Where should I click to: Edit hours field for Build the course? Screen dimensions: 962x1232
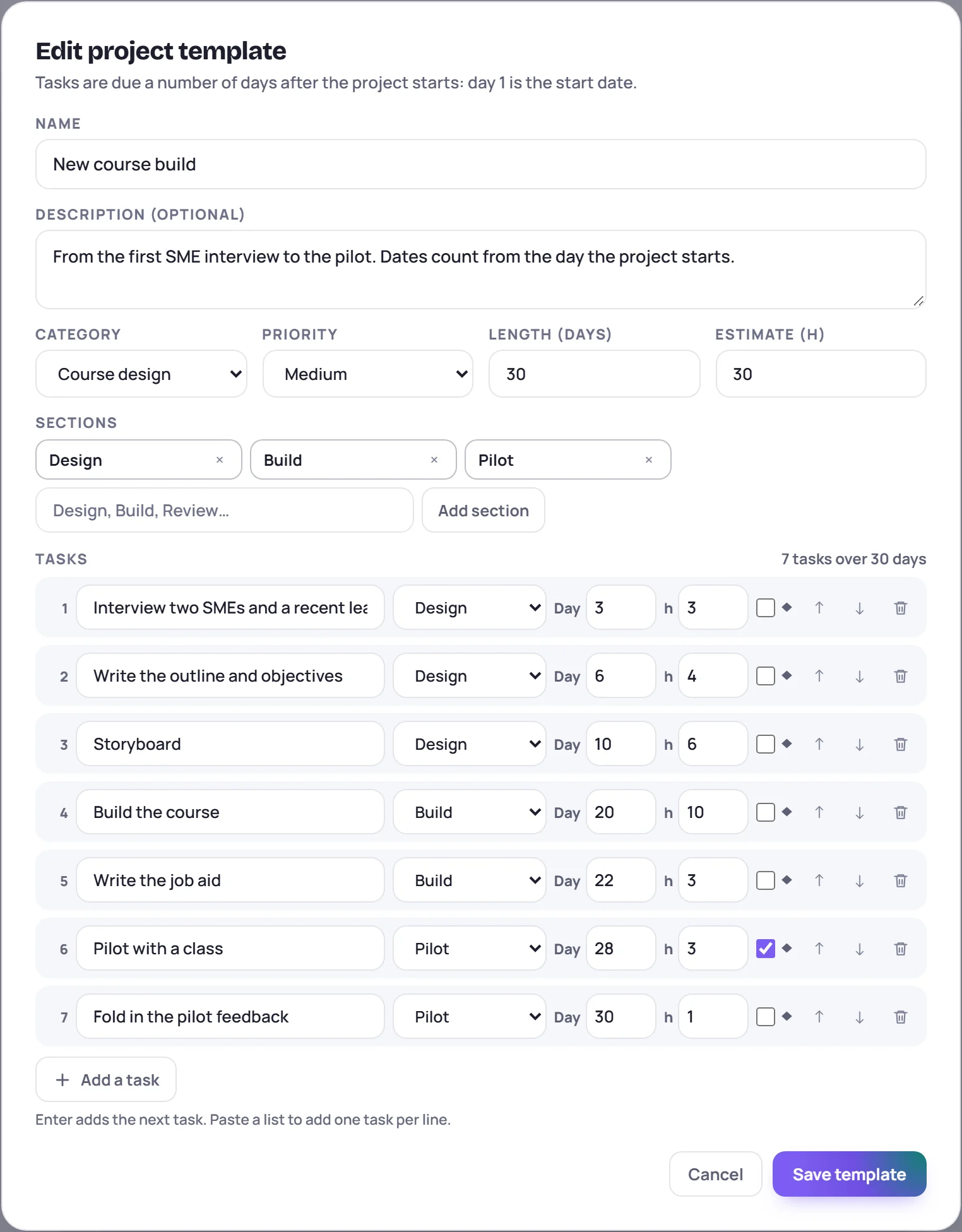[x=713, y=812]
